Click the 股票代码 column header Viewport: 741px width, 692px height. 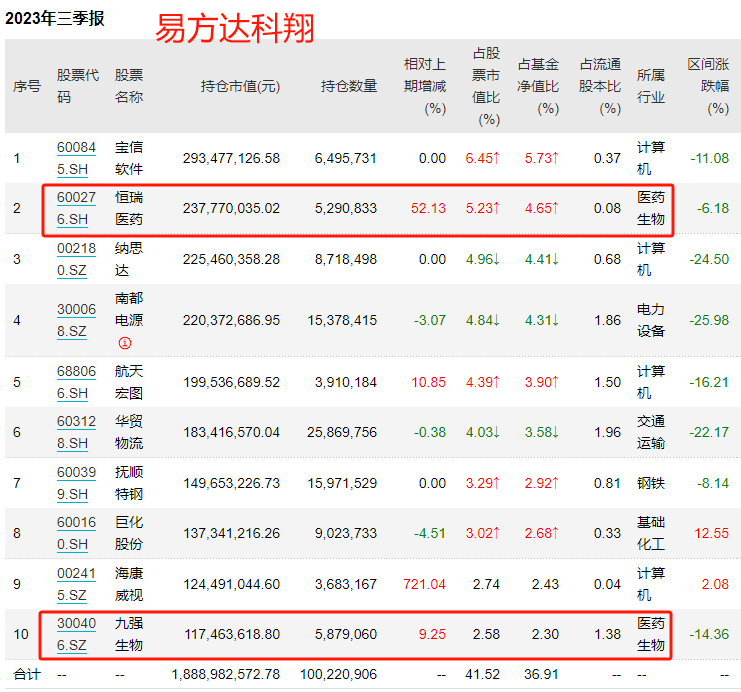pyautogui.click(x=78, y=86)
